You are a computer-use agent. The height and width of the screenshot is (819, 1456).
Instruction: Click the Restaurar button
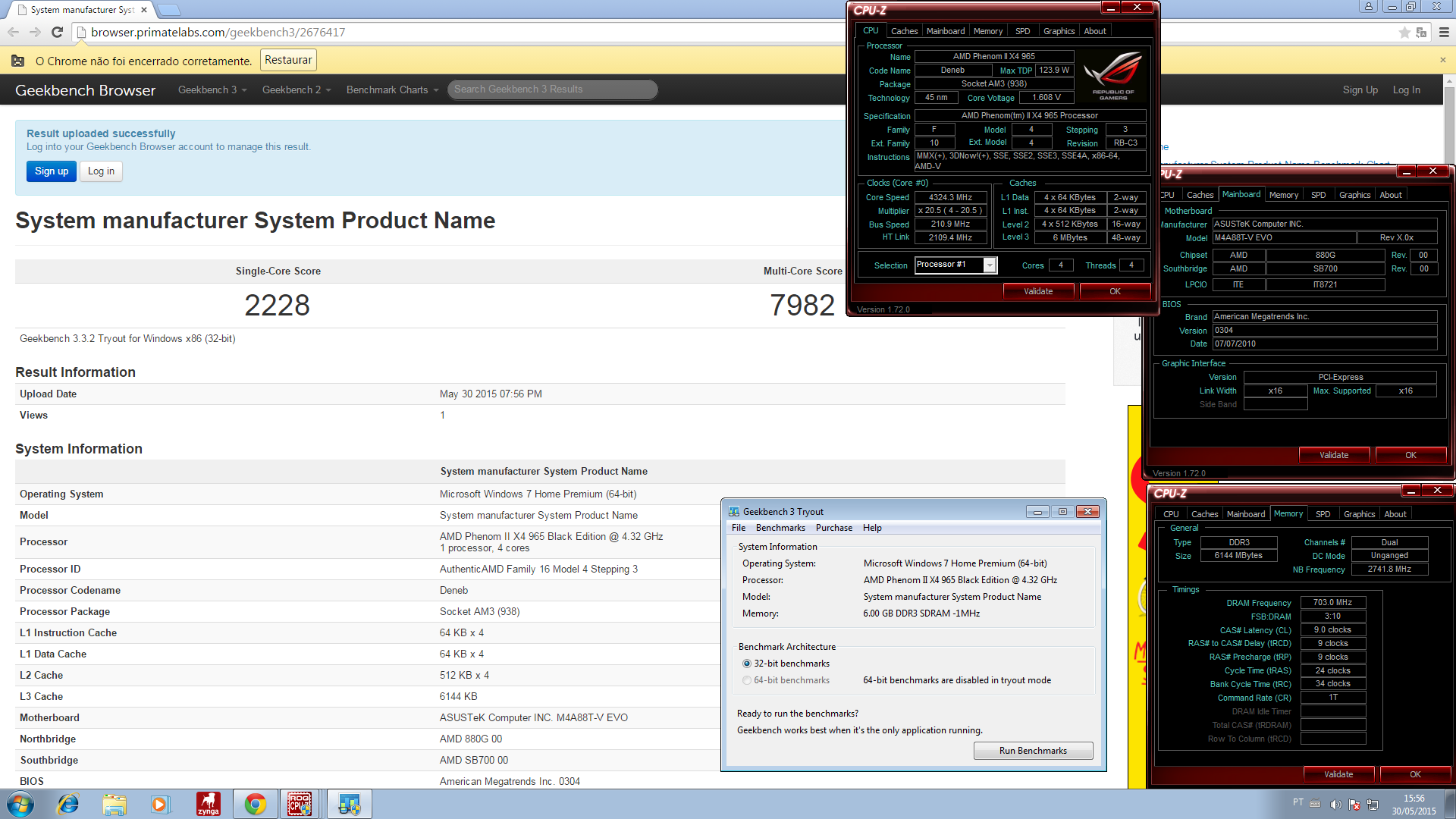coord(288,60)
